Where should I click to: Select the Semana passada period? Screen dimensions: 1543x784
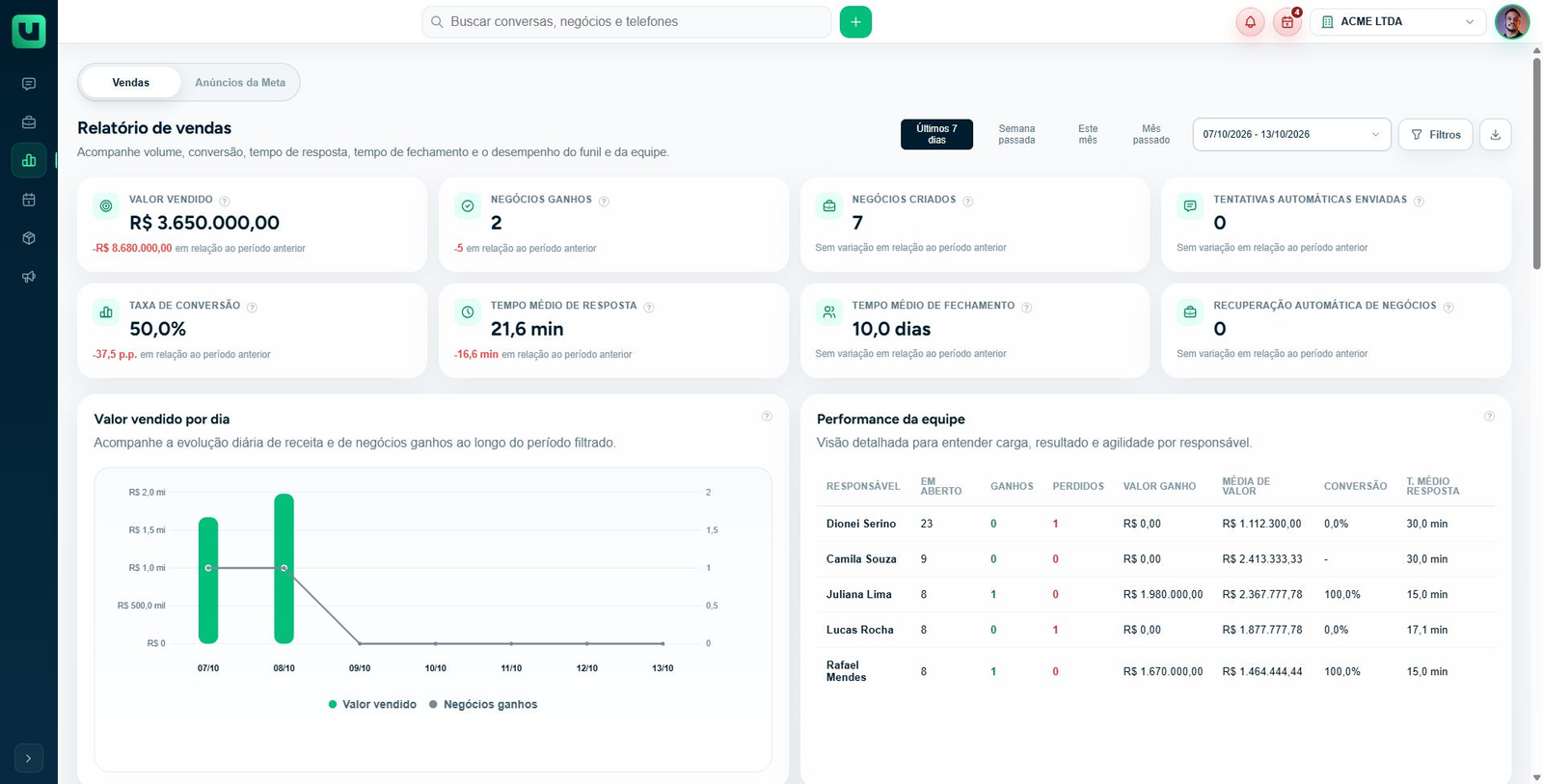(x=1016, y=134)
